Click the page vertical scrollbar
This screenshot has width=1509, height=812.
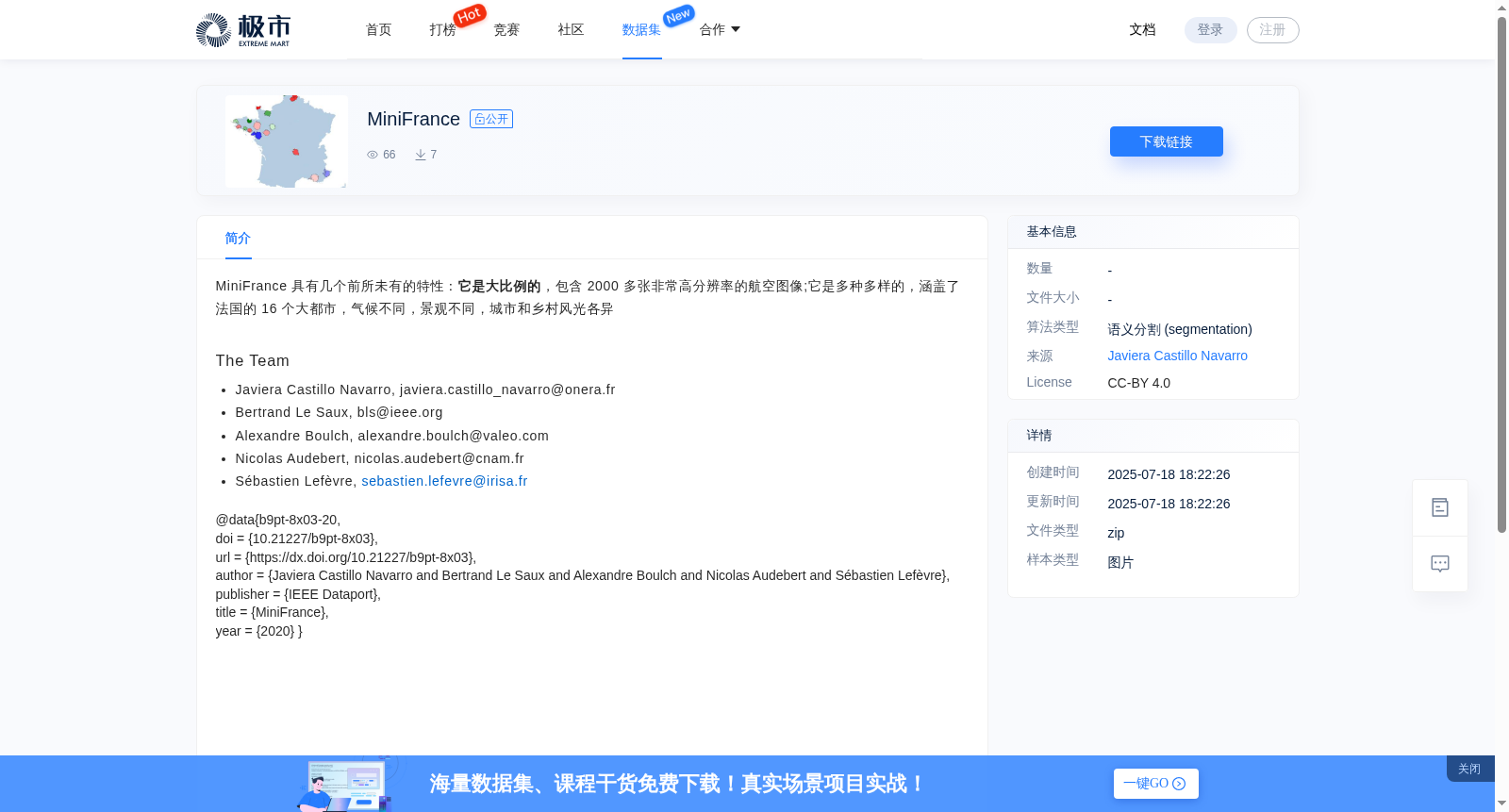1501,273
